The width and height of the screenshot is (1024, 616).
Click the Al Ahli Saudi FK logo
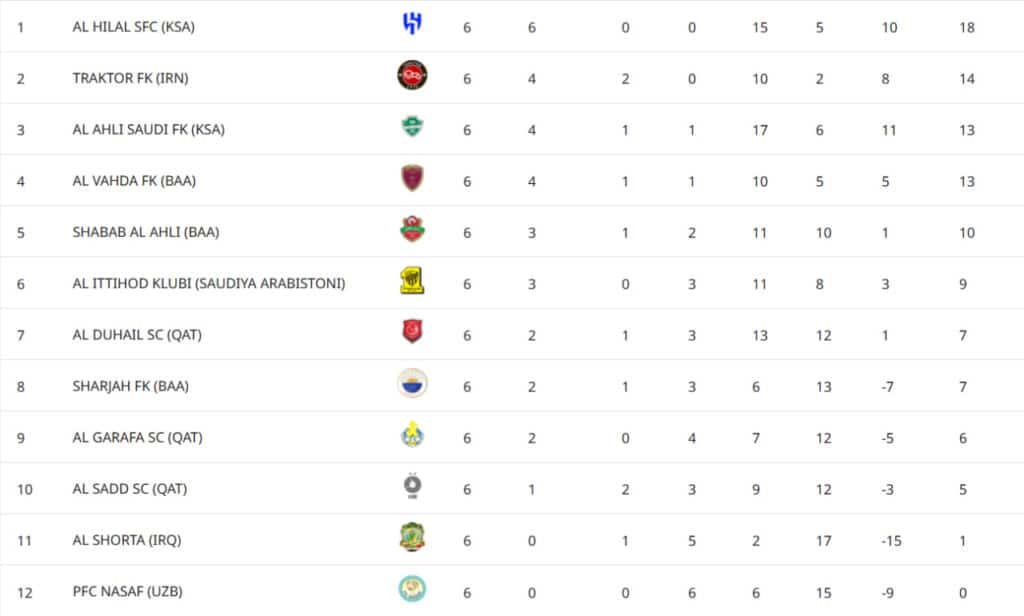[x=412, y=127]
